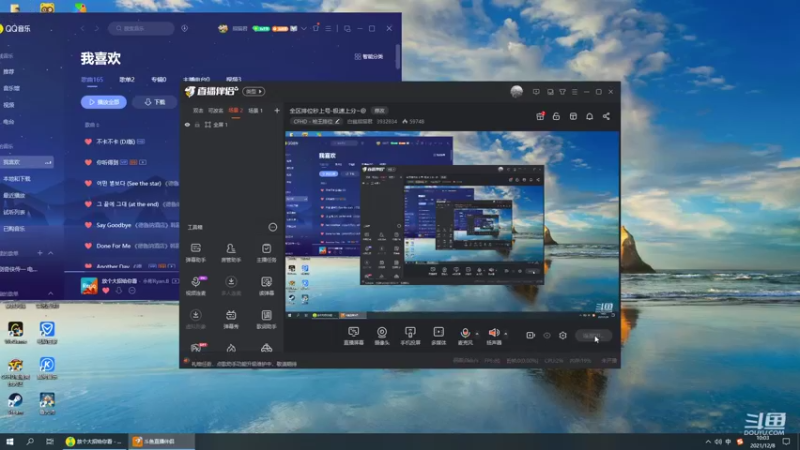Open the 弹幕助手 tool in streaming companion

[x=195, y=253]
